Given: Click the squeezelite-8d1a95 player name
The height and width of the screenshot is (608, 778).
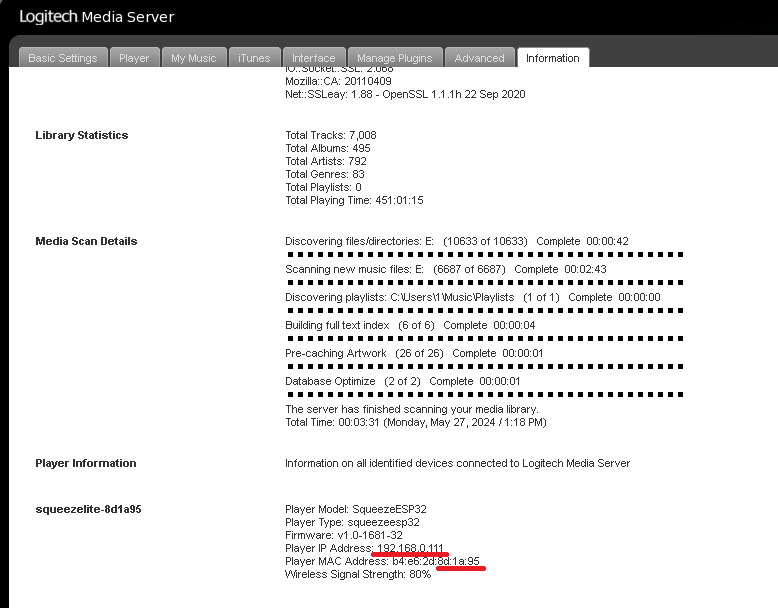Looking at the screenshot, I should click(88, 509).
